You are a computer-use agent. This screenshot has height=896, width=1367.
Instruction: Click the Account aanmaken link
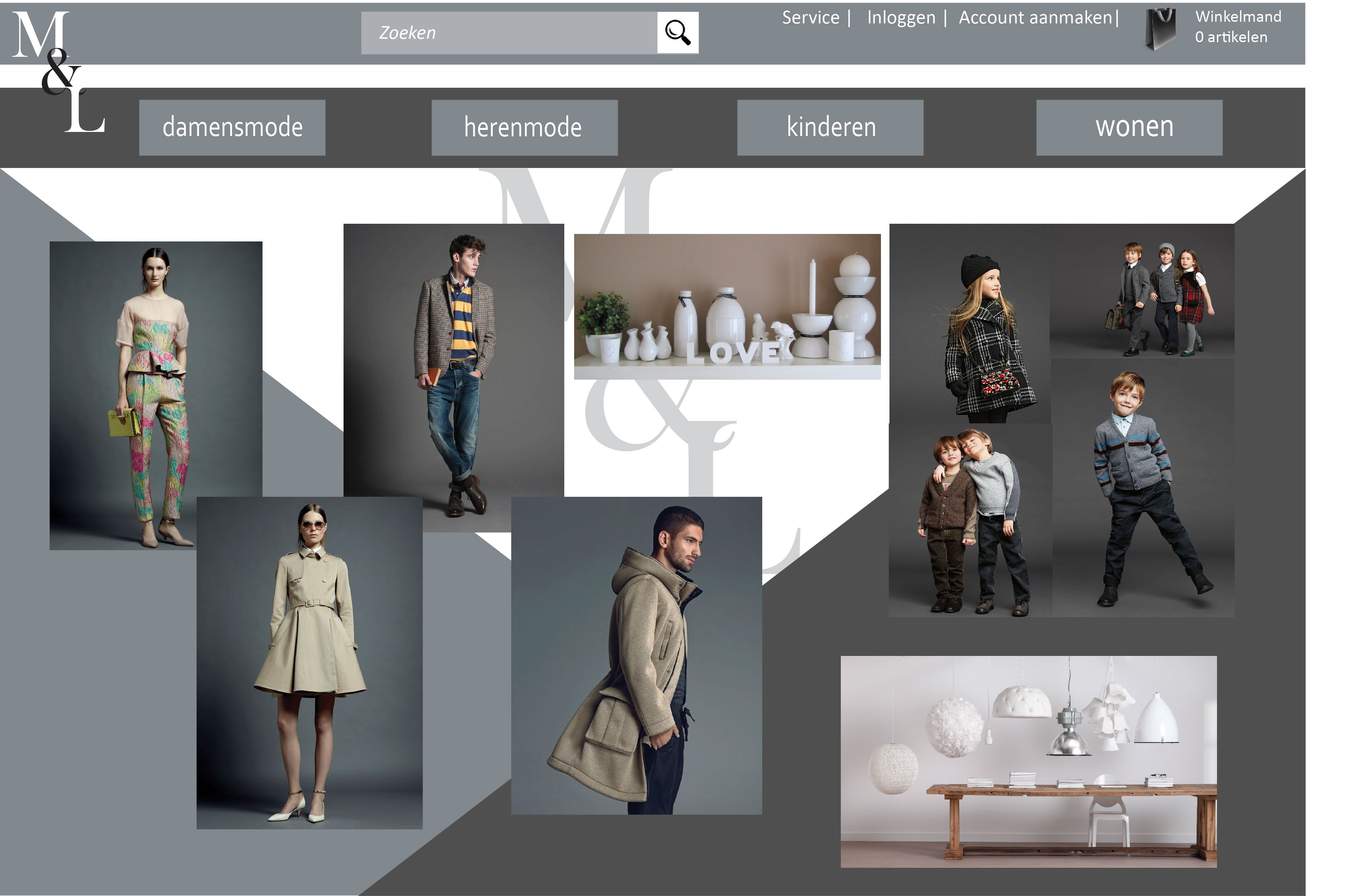point(1035,18)
